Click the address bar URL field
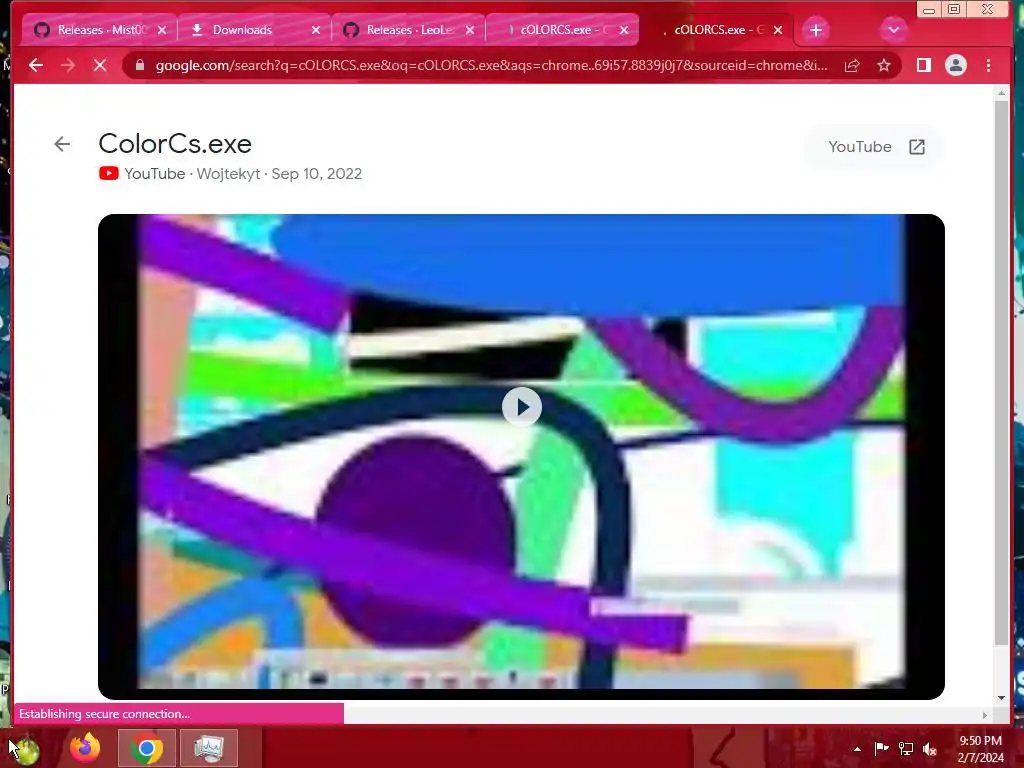The height and width of the screenshot is (768, 1024). coord(491,65)
